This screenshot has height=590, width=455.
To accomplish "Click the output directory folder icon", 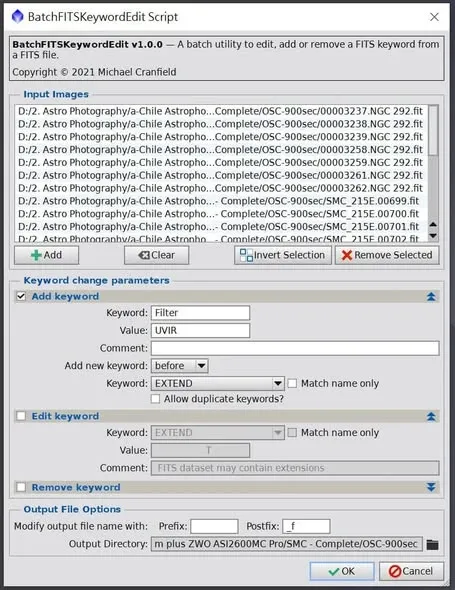I will [x=432, y=544].
